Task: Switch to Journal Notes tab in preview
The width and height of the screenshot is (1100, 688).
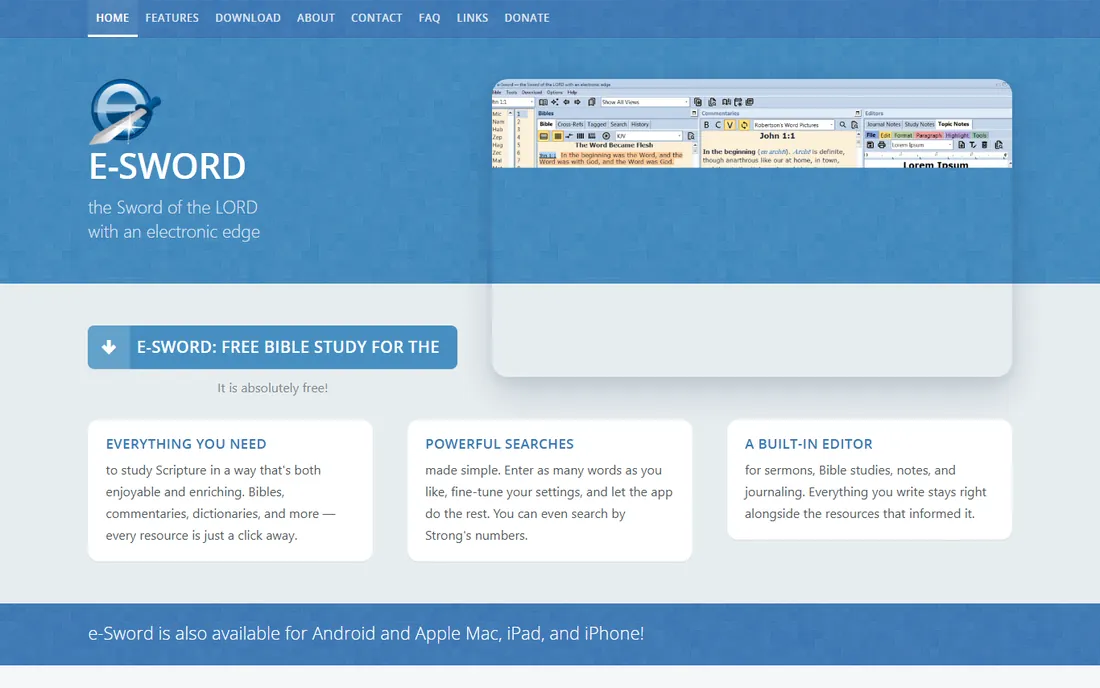Action: pyautogui.click(x=883, y=124)
